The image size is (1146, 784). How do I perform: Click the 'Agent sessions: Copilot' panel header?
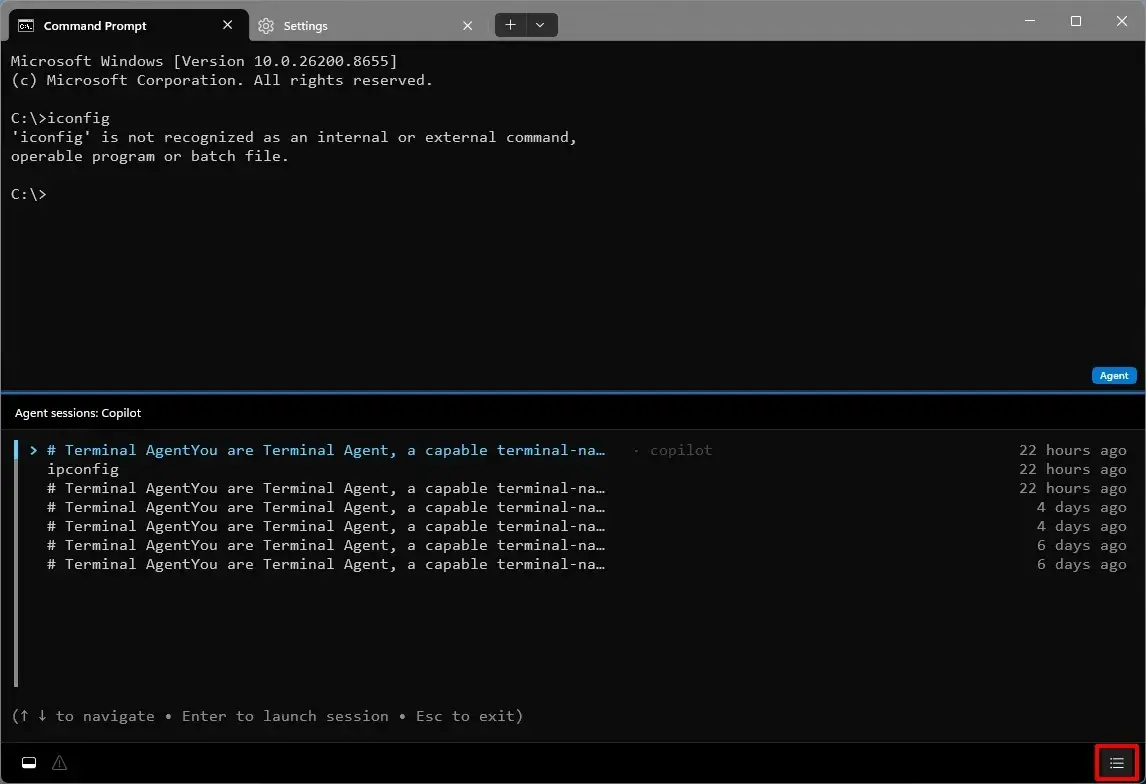tap(78, 413)
